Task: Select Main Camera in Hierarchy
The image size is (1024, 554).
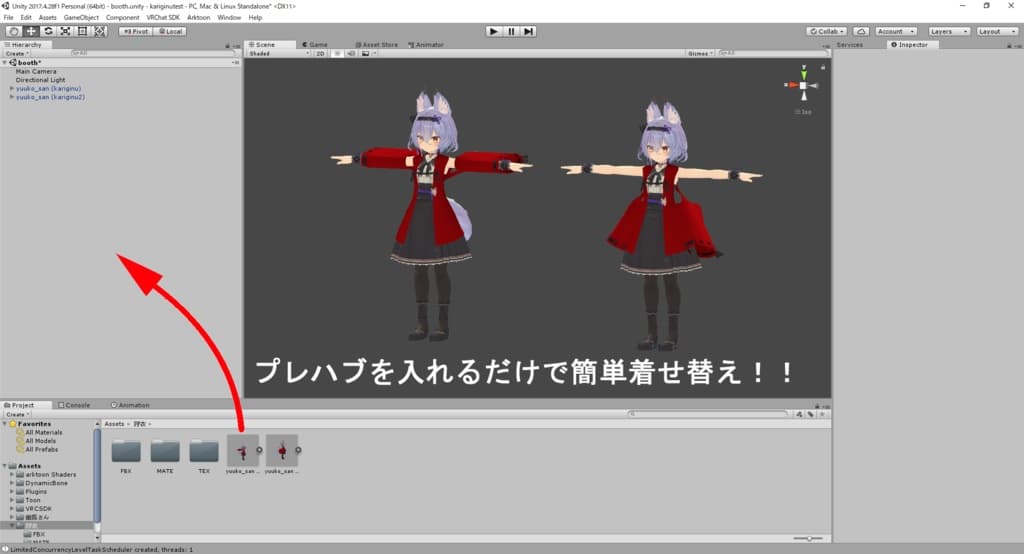Action: pos(36,71)
